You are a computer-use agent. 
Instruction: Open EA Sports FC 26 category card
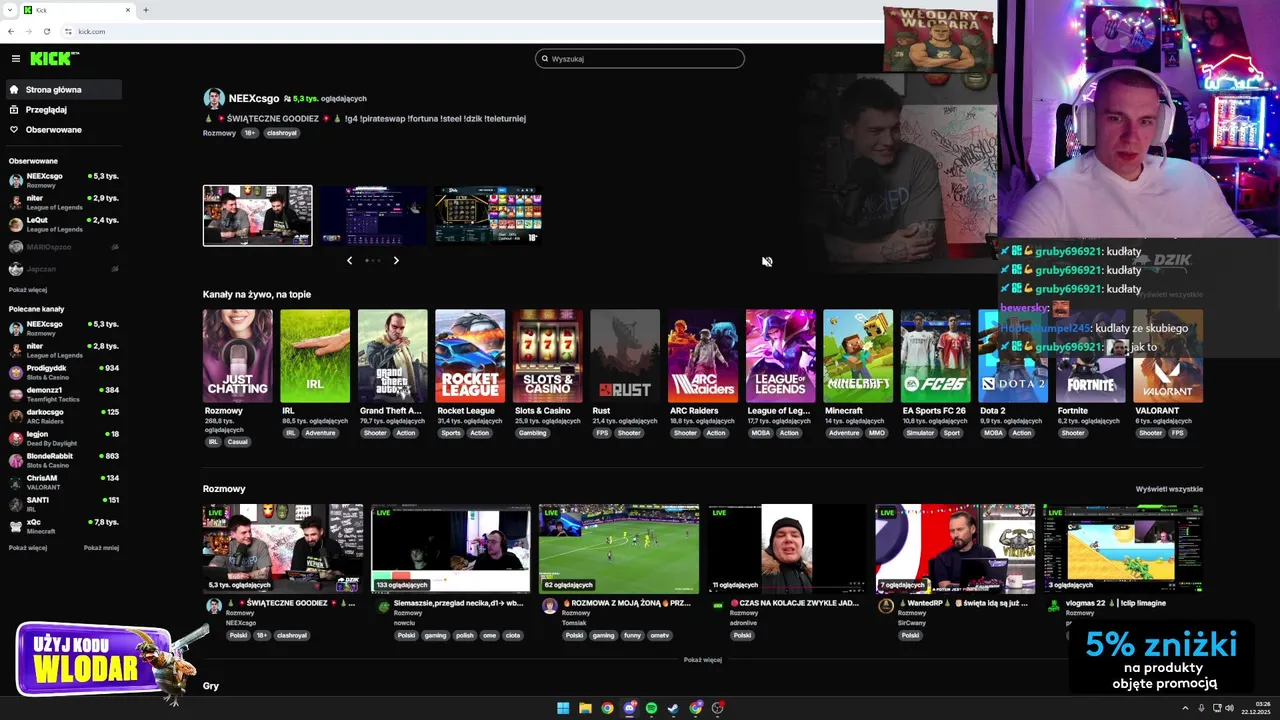point(935,356)
